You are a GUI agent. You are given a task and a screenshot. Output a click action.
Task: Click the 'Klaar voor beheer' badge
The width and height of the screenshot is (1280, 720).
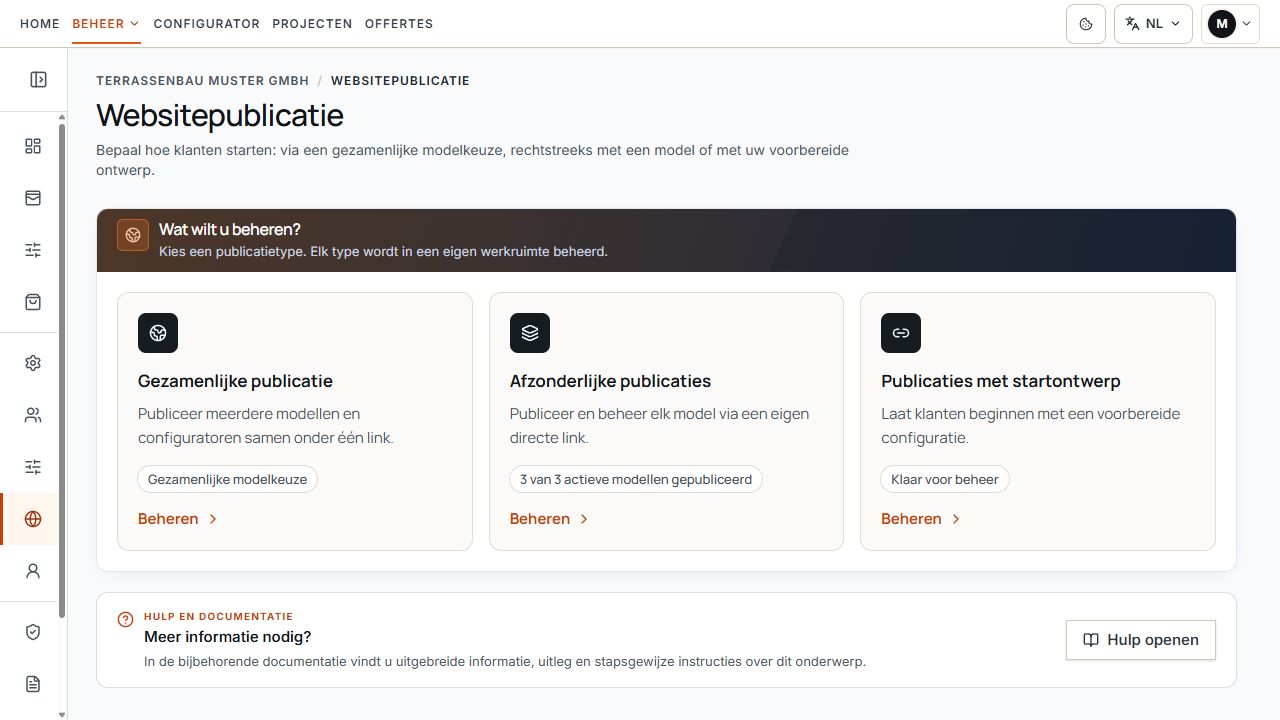tap(945, 479)
